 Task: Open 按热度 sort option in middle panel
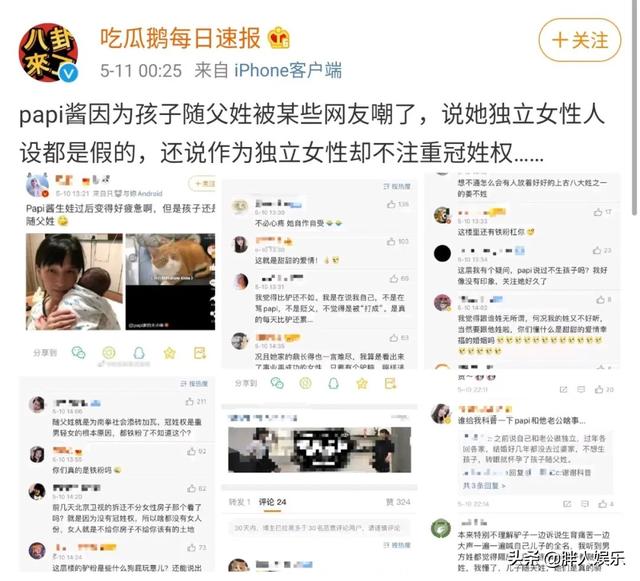pyautogui.click(x=397, y=187)
